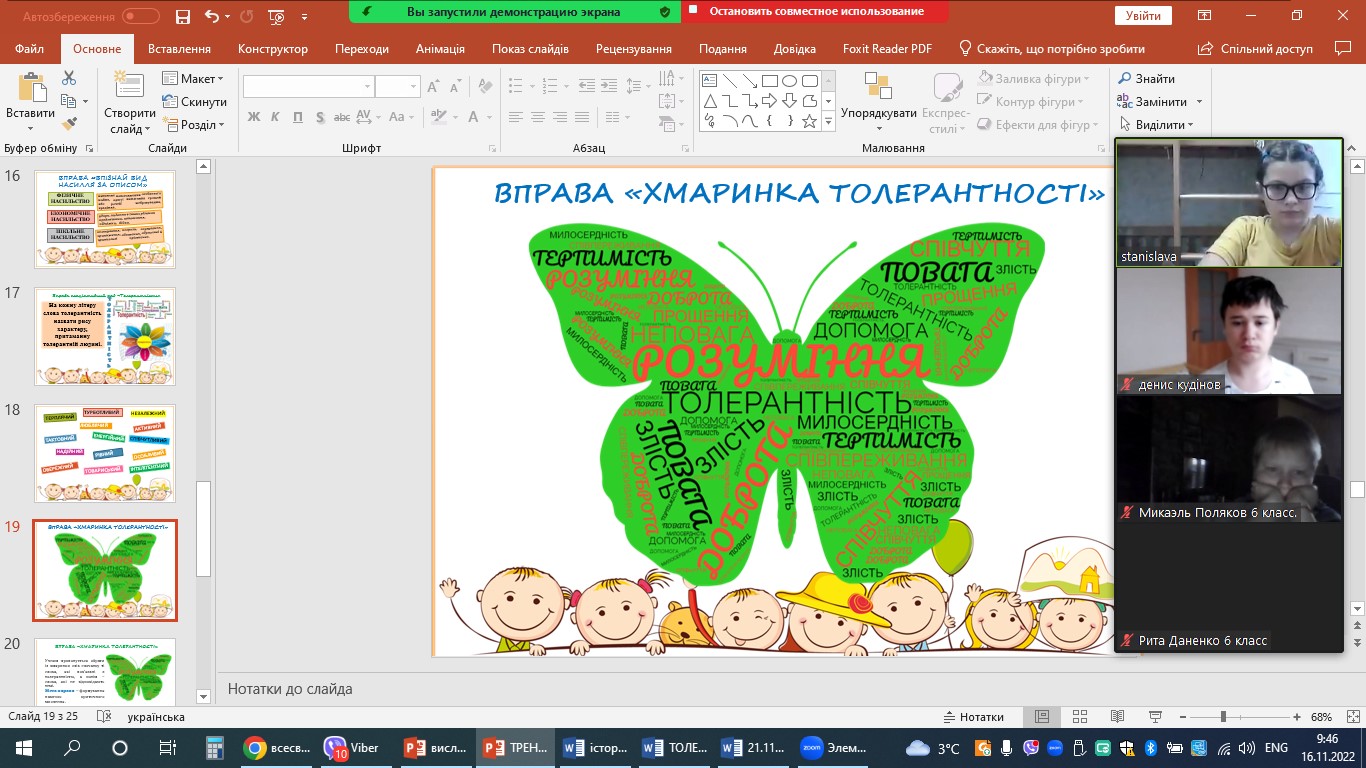Click the Знайти (Find) search icon
The height and width of the screenshot is (768, 1366).
coord(1125,79)
